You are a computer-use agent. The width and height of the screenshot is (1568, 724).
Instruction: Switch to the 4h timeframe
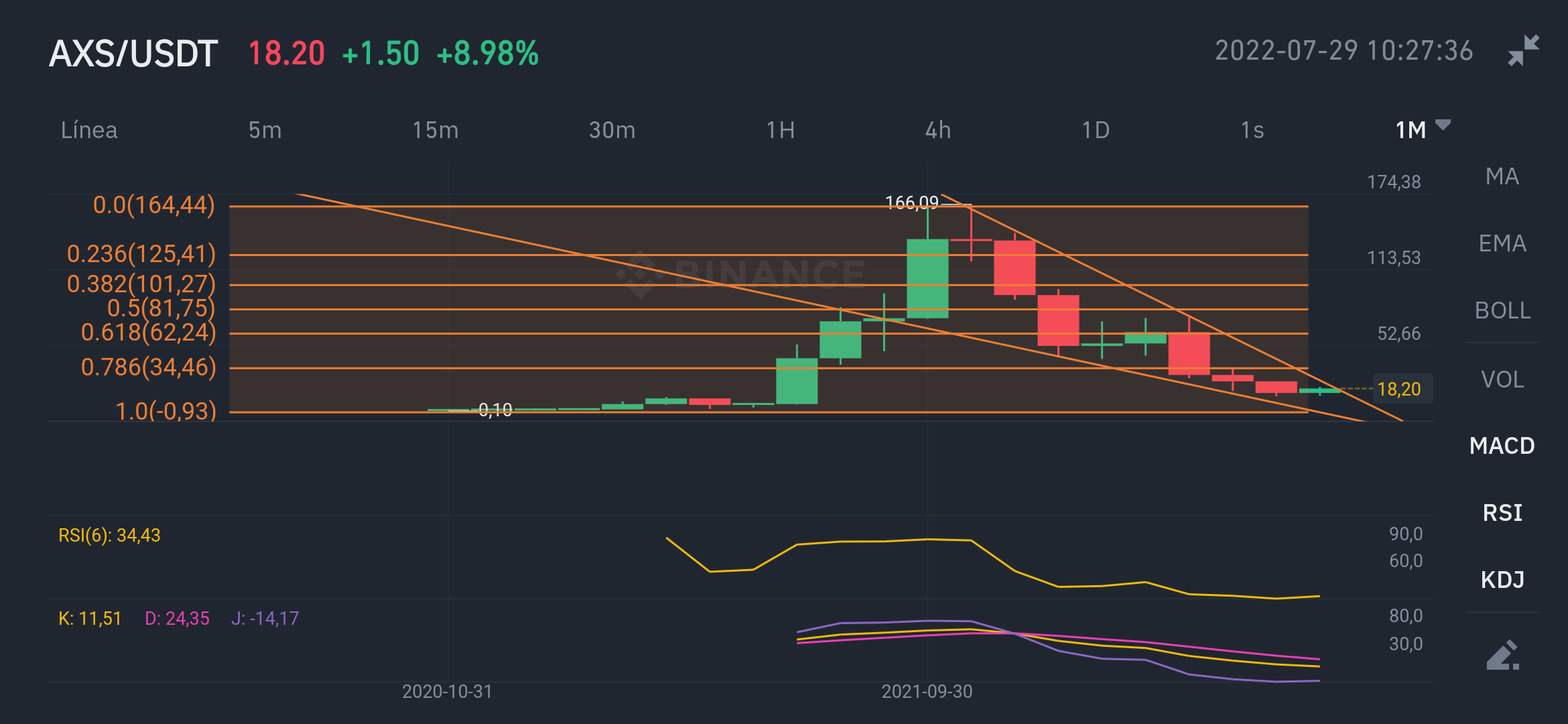[x=937, y=130]
